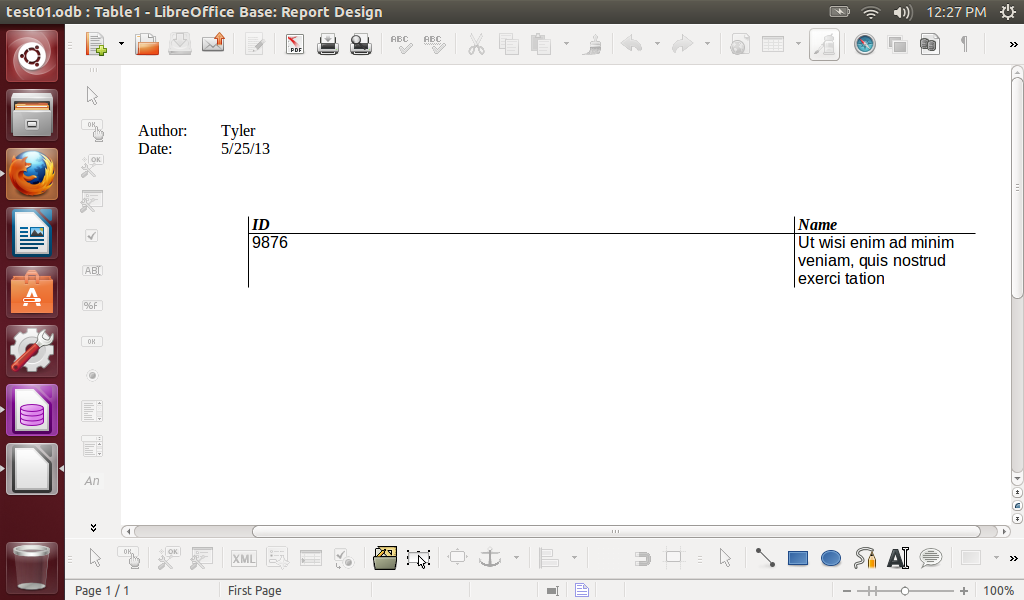Toggle the Gallery button in drawing toolbar
The width and height of the screenshot is (1024, 600).
[x=385, y=558]
